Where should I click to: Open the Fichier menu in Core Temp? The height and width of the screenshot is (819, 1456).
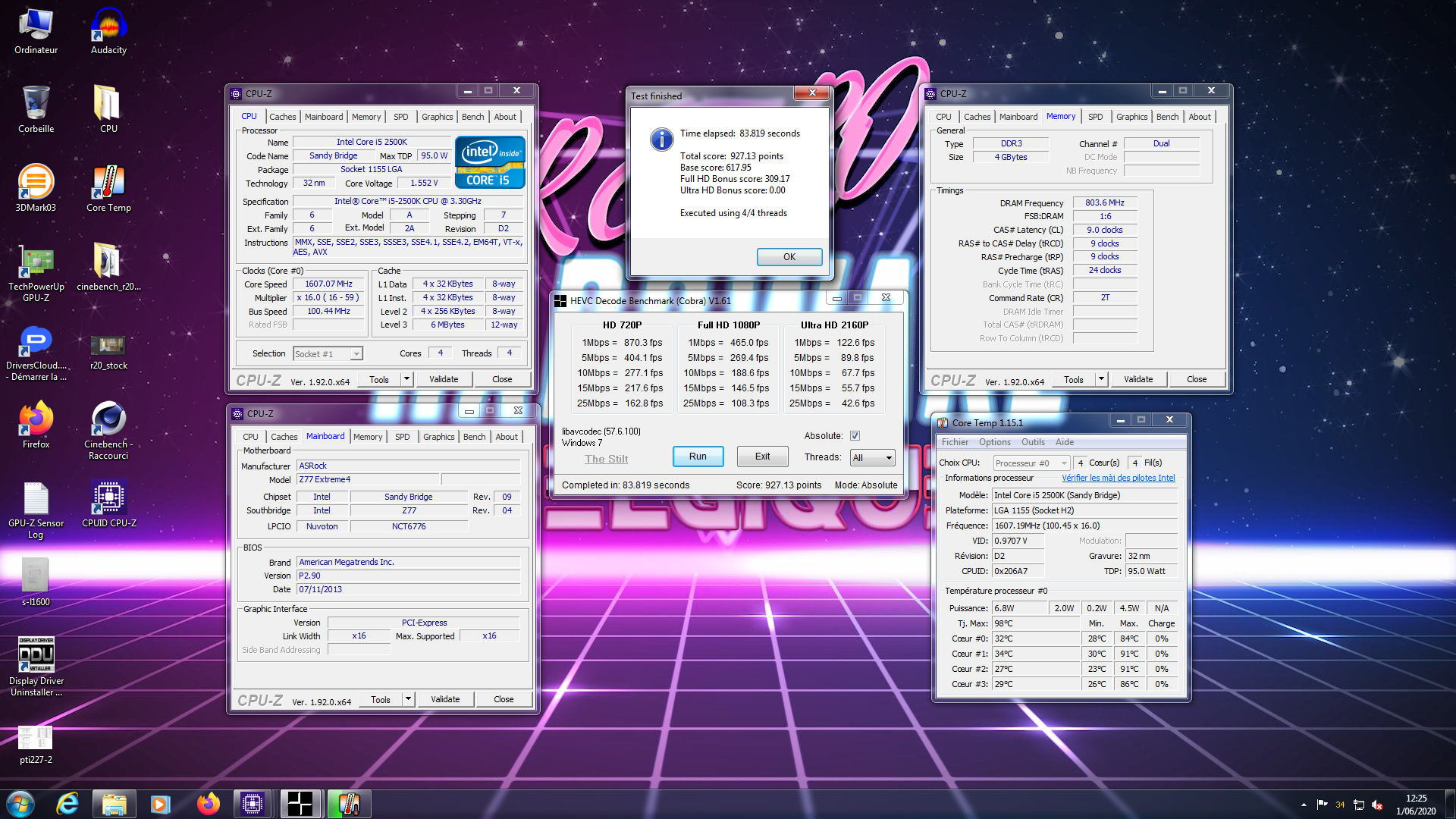tap(955, 442)
